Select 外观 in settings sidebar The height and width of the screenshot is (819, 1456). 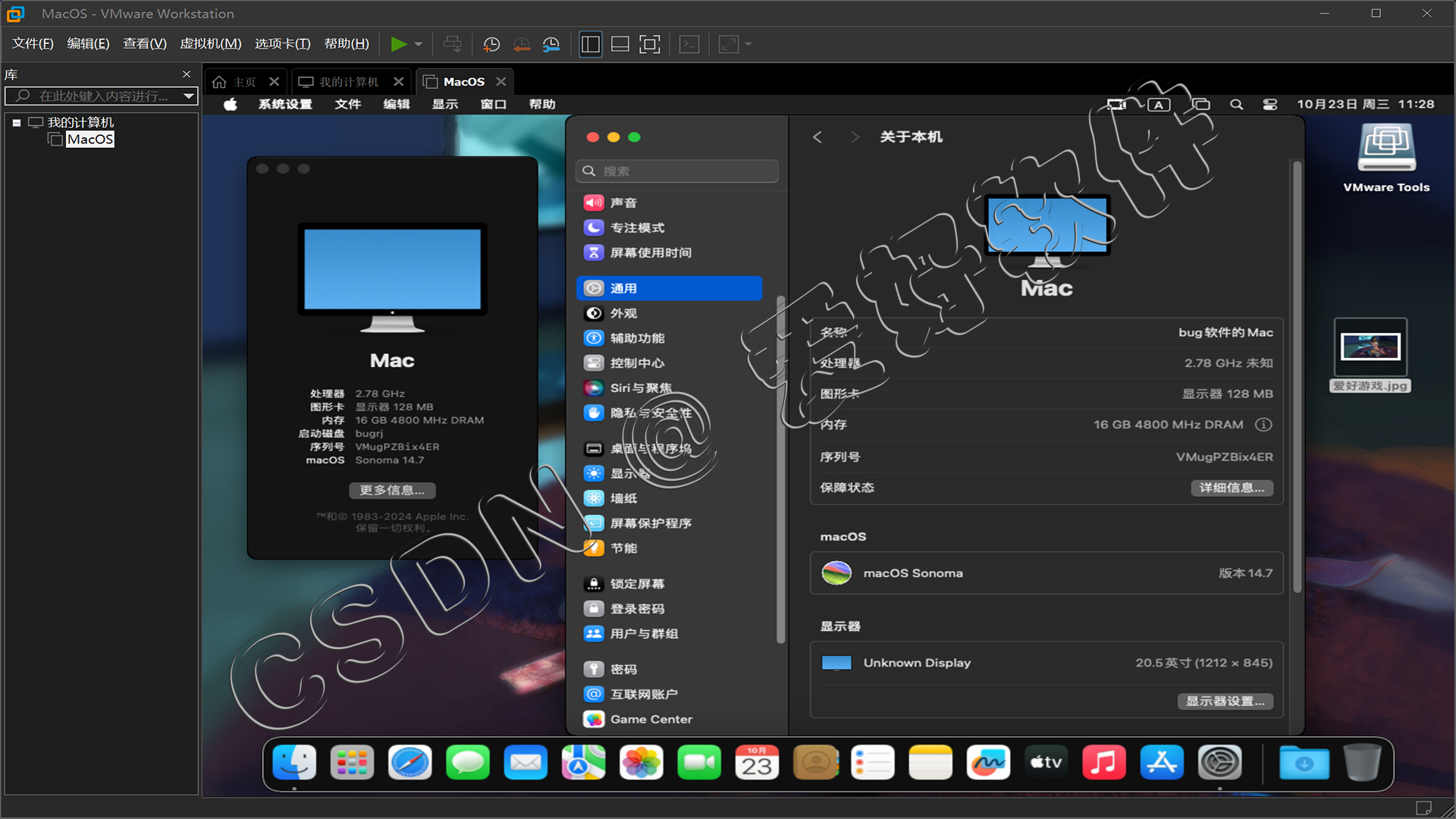tap(669, 314)
